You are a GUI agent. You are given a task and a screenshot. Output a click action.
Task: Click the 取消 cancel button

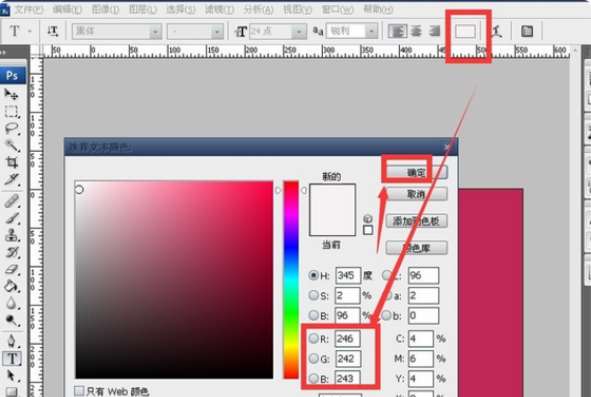(x=416, y=194)
